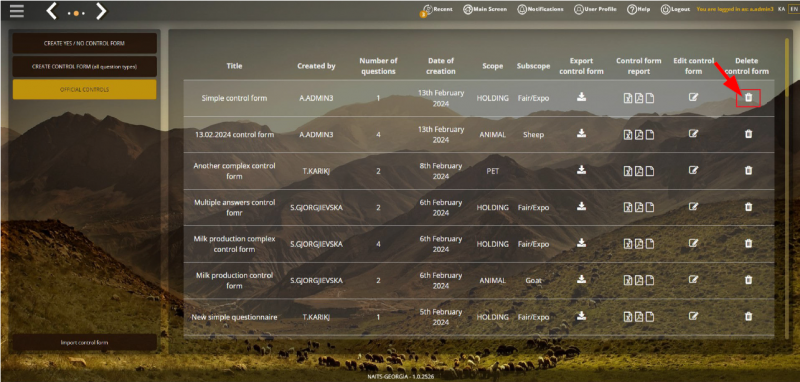Open the hamburger menu

coord(16,11)
